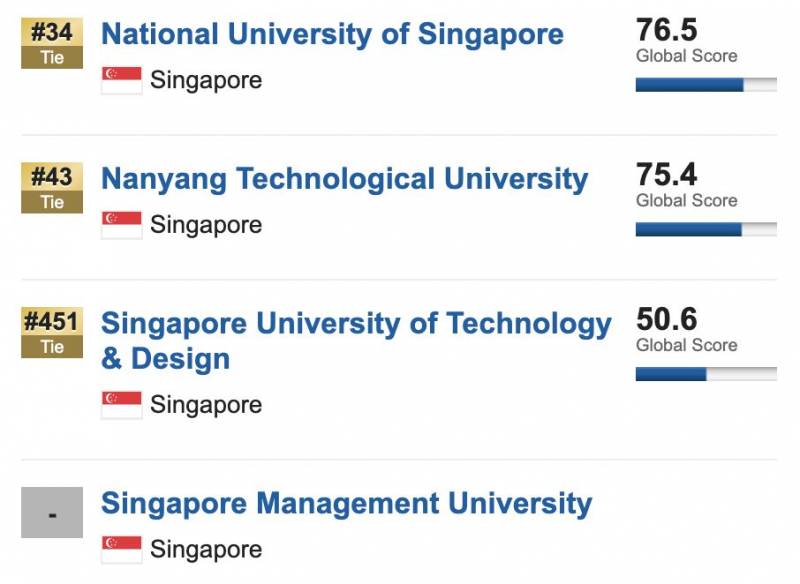Click the #34 Tie rank badge
Screen dimensions: 800x584
52,43
